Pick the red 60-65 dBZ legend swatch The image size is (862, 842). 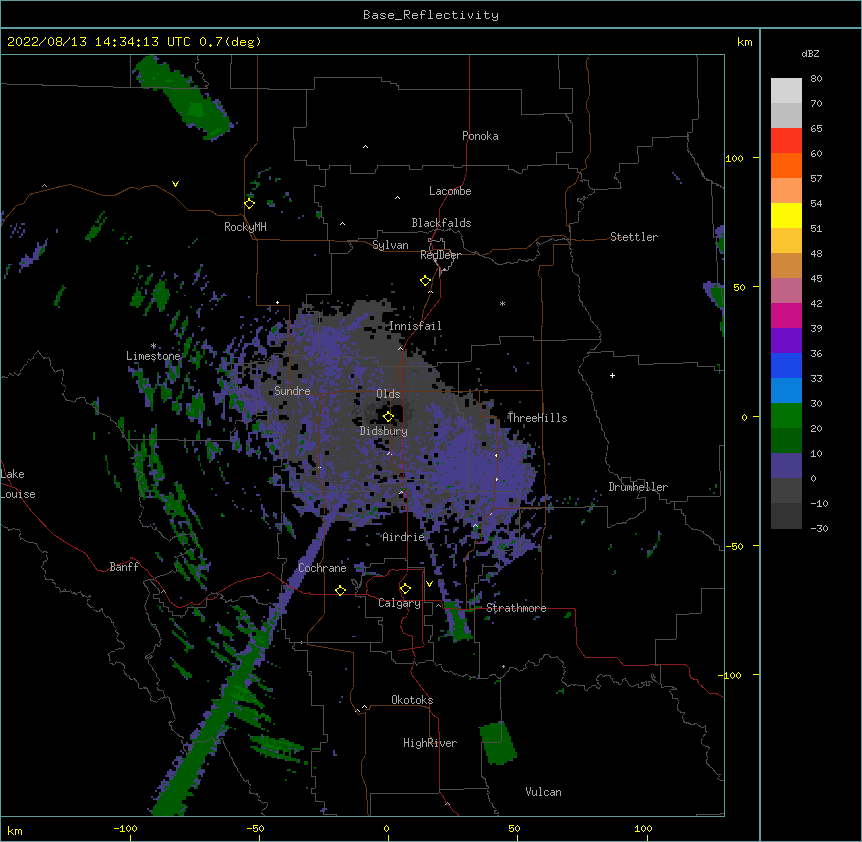(786, 141)
